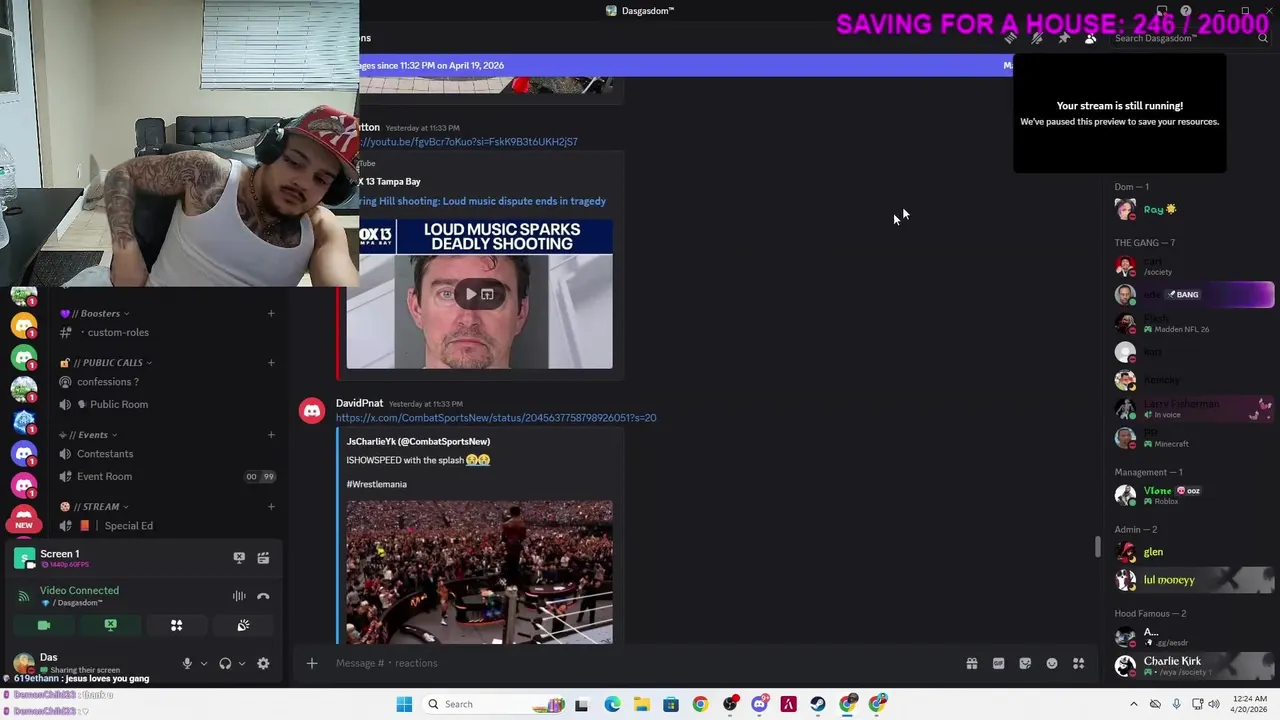This screenshot has width=1280, height=720.
Task: Open Notification Settings bell in header
Action: 1037,38
